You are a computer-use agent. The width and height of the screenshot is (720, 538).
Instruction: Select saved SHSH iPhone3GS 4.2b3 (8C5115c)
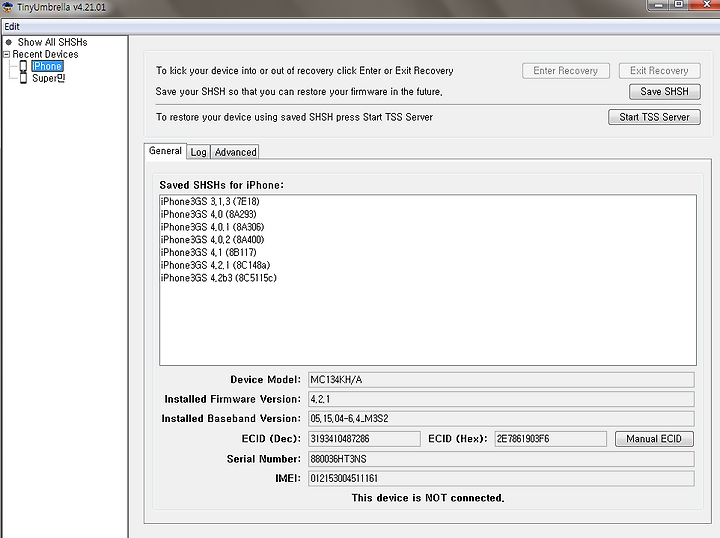coord(219,278)
